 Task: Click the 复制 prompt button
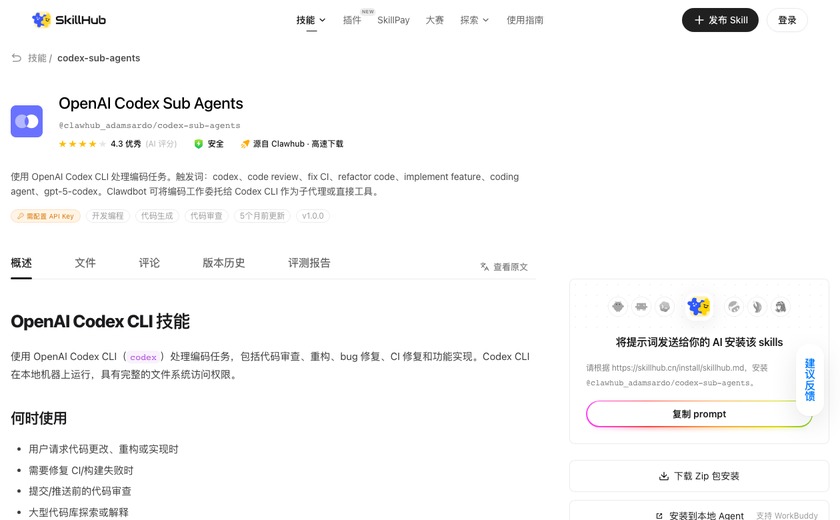pos(699,414)
